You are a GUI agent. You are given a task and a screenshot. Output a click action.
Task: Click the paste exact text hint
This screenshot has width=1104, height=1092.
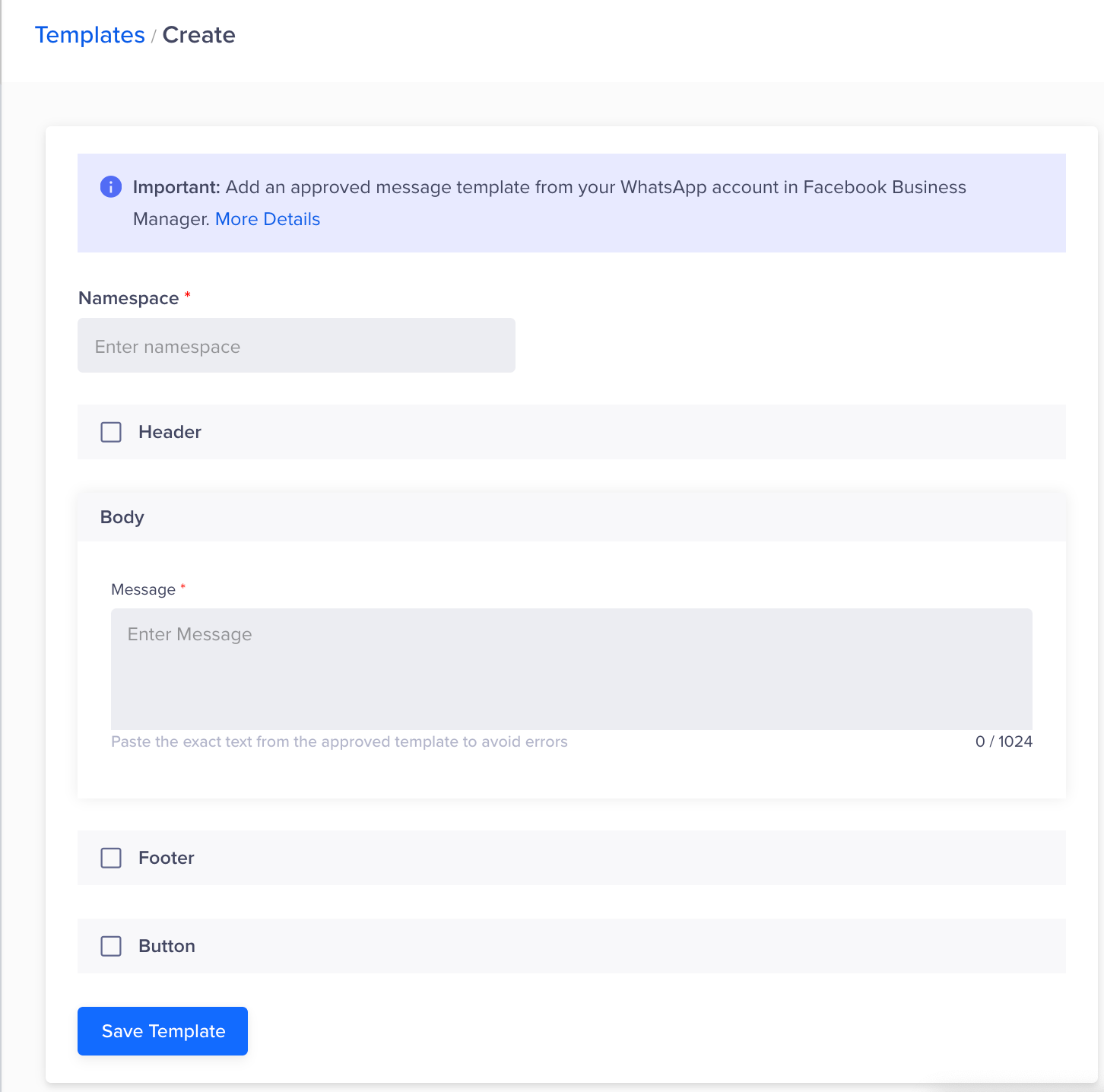pyautogui.click(x=339, y=741)
